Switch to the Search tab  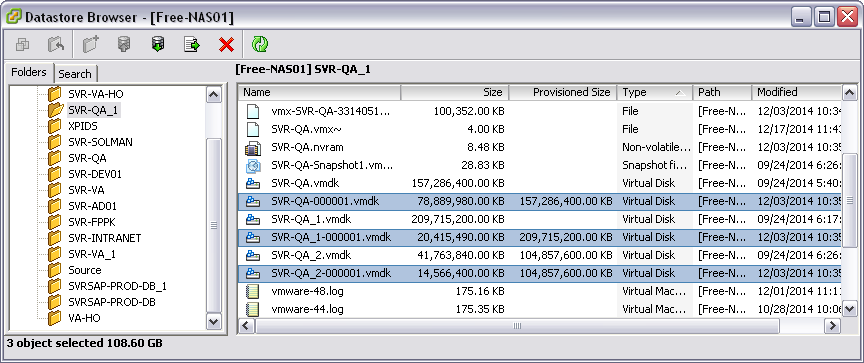pyautogui.click(x=75, y=73)
